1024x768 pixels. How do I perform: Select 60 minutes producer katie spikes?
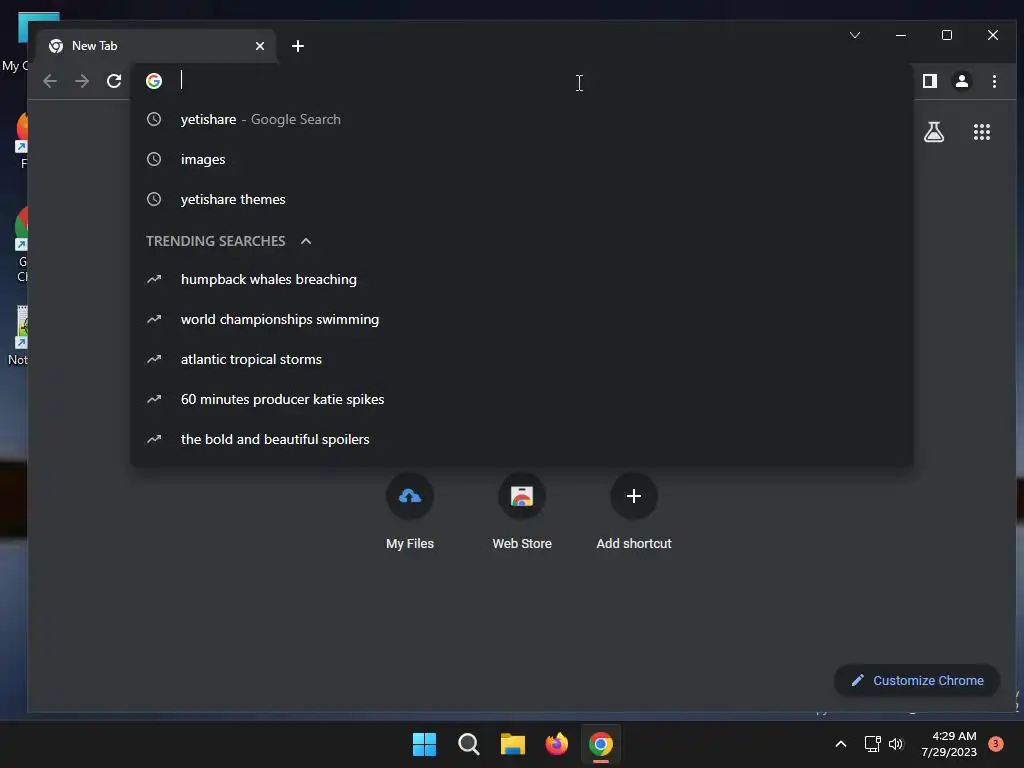pos(521,399)
